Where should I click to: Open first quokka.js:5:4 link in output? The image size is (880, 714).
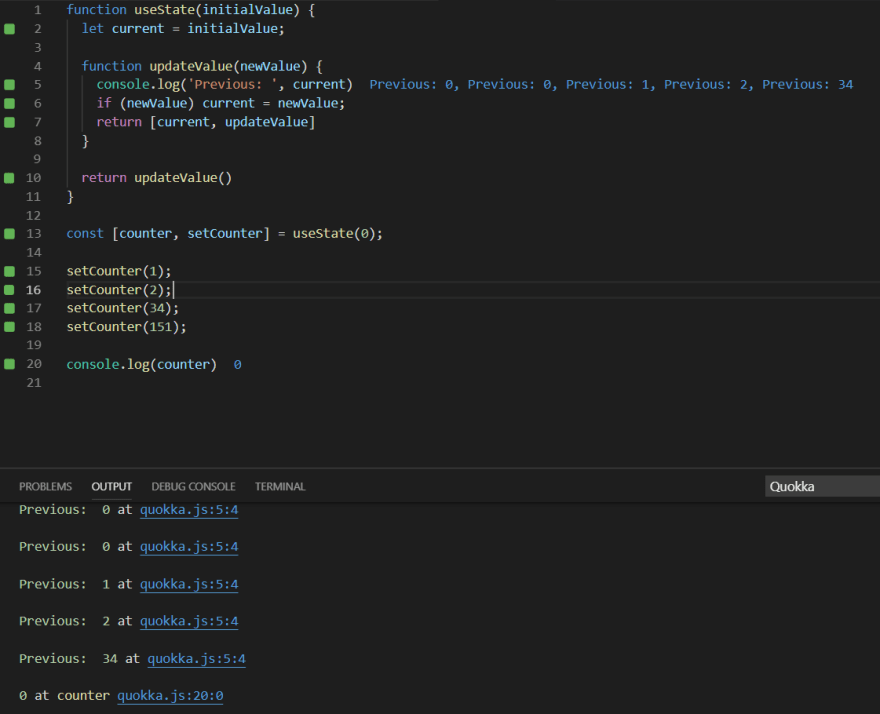pos(189,510)
